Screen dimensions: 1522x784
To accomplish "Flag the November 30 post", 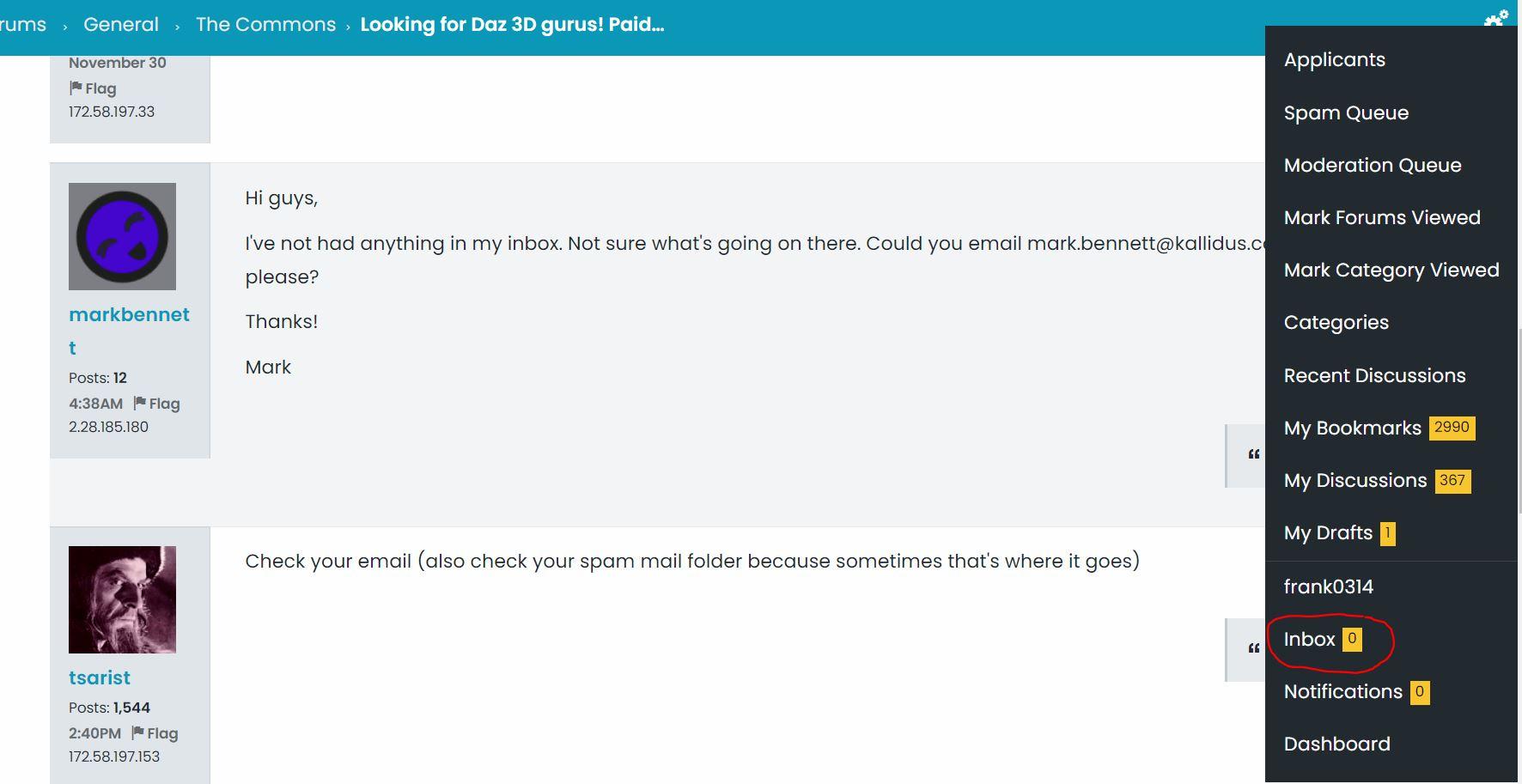I will (x=93, y=88).
